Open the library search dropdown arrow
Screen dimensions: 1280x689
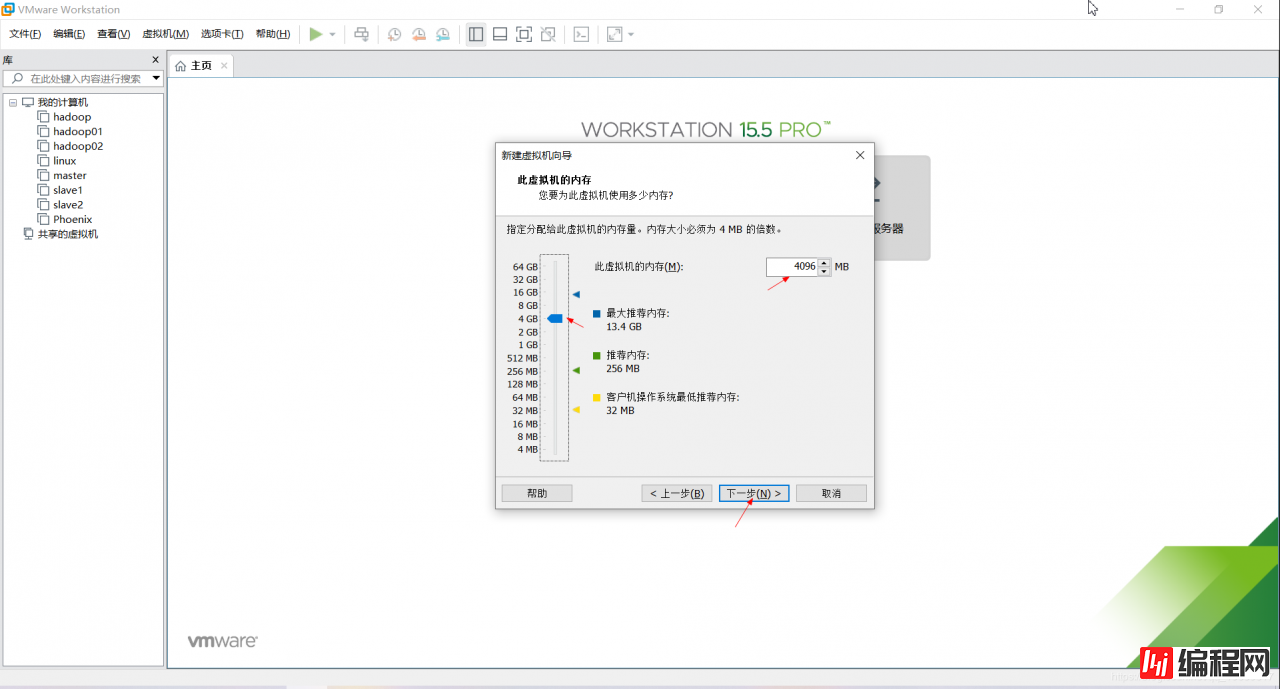tap(157, 78)
